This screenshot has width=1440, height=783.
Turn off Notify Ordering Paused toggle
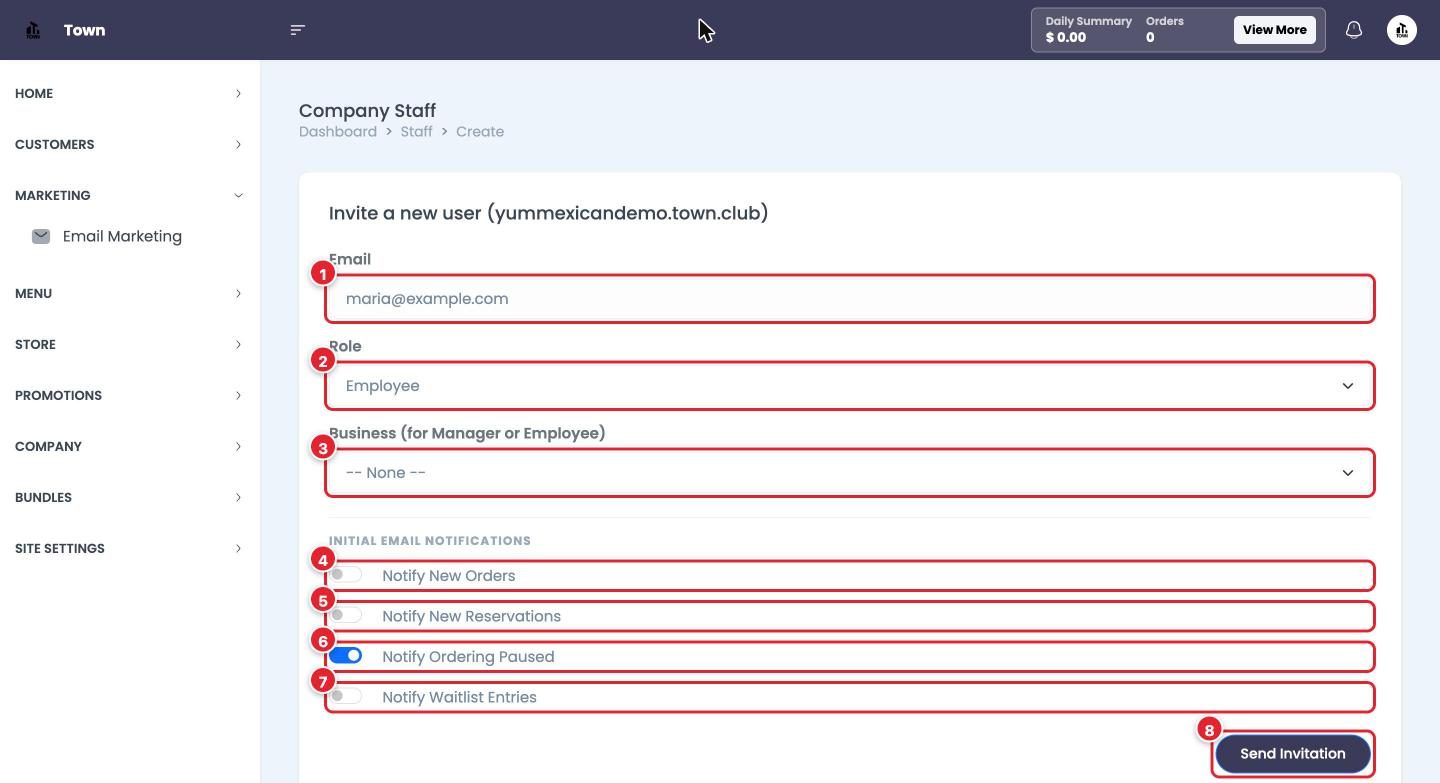click(x=346, y=656)
